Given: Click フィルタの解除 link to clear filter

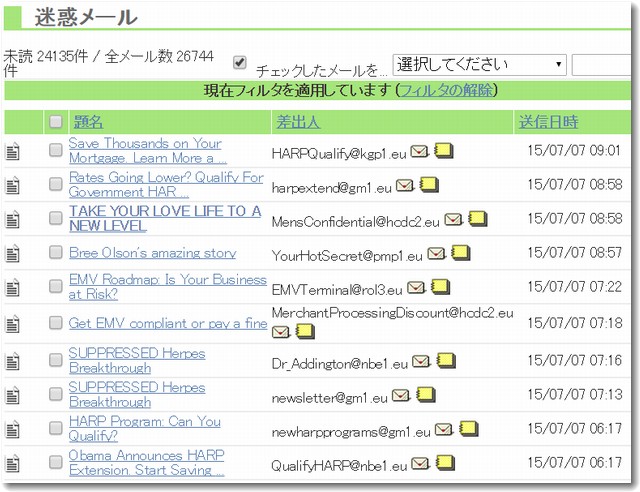Looking at the screenshot, I should click(447, 90).
